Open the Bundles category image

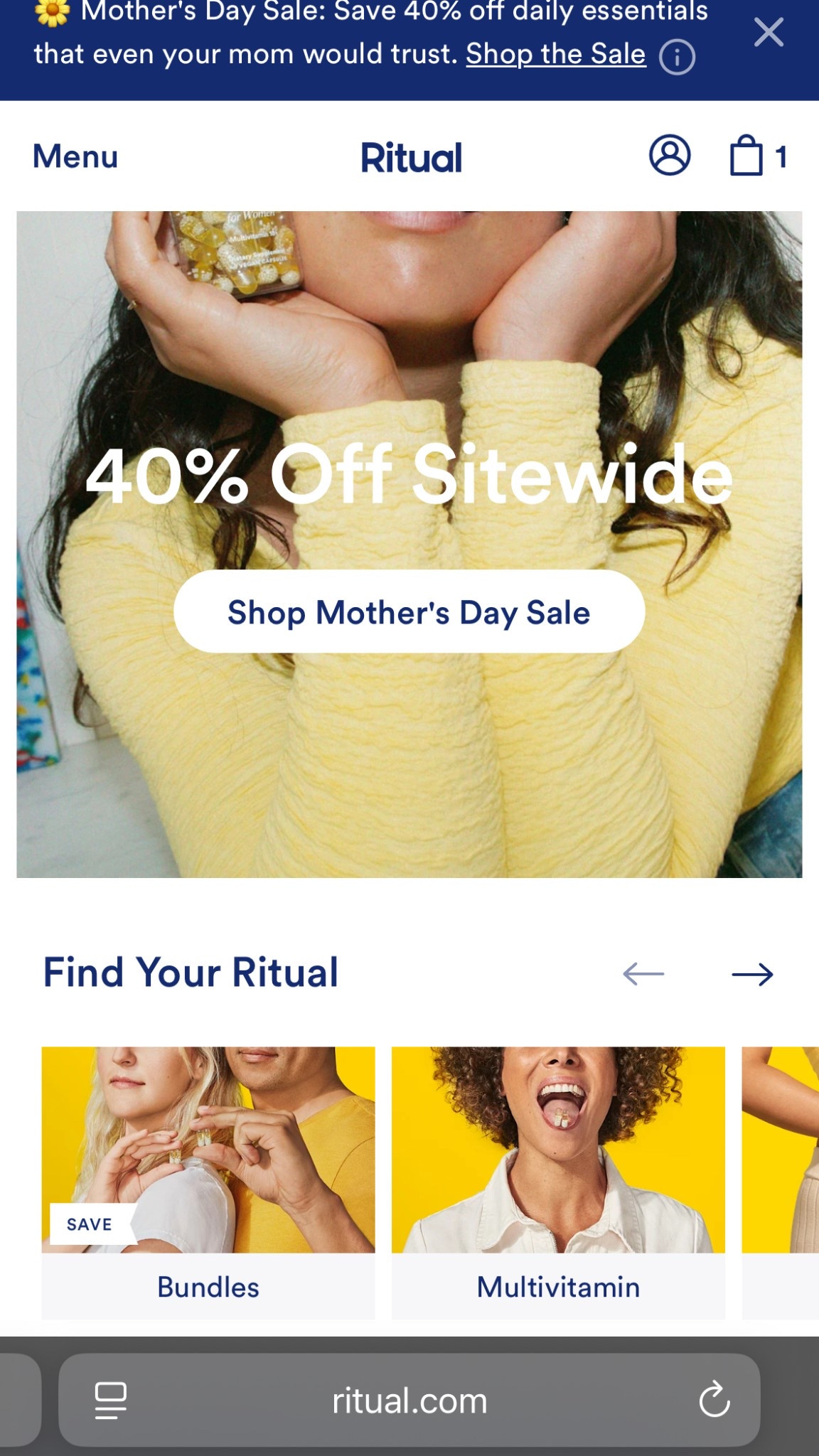208,1150
